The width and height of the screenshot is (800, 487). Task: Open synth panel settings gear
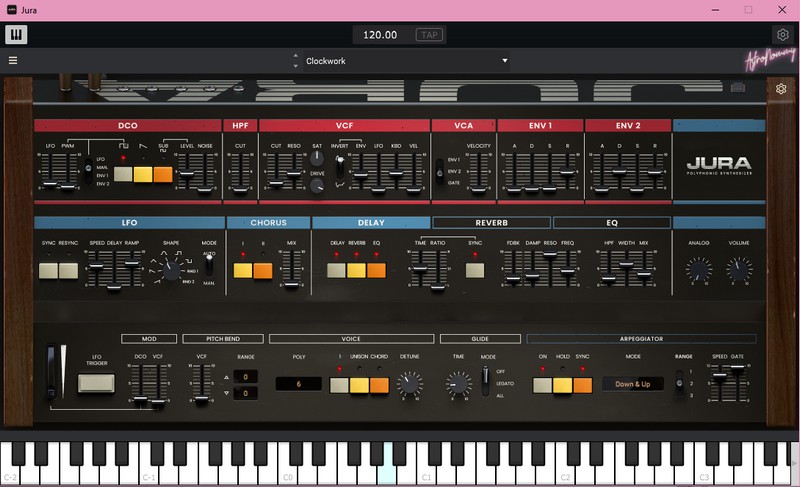click(781, 89)
